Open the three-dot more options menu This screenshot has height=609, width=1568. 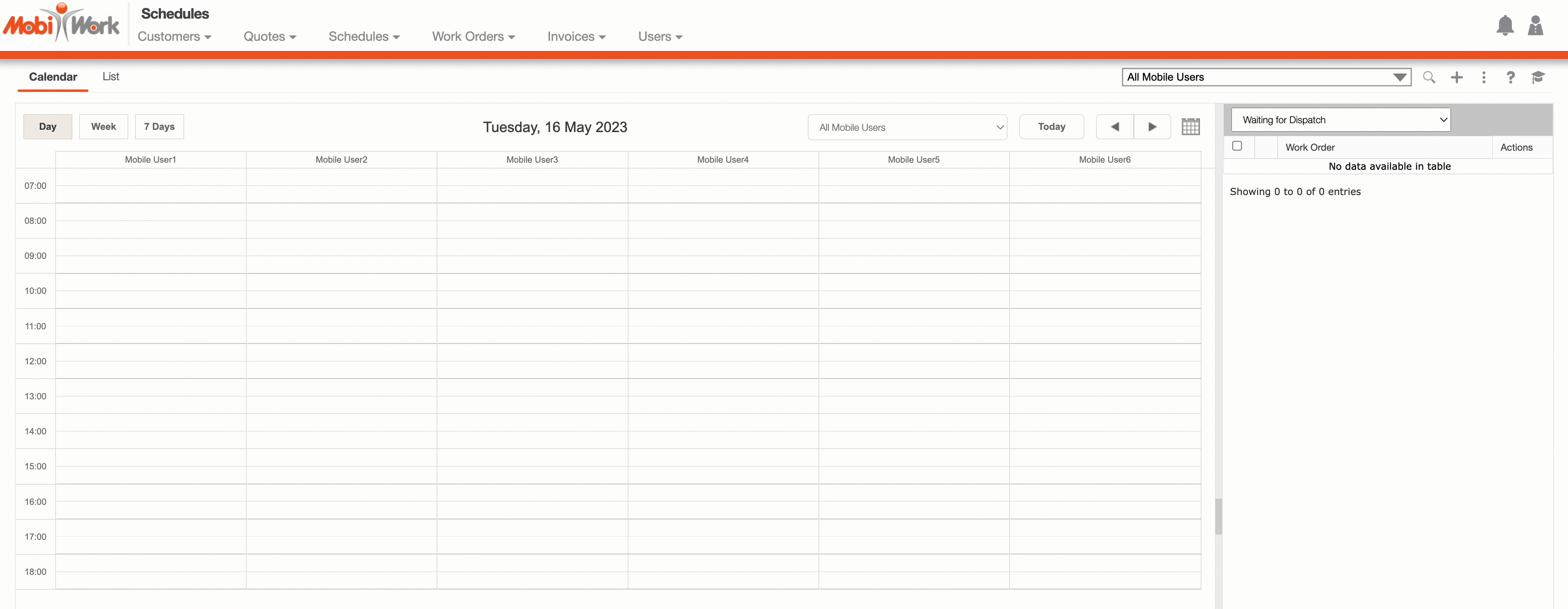pos(1483,77)
